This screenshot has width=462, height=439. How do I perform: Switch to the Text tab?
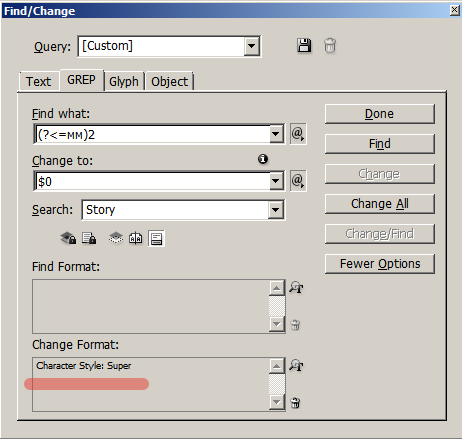[39, 81]
